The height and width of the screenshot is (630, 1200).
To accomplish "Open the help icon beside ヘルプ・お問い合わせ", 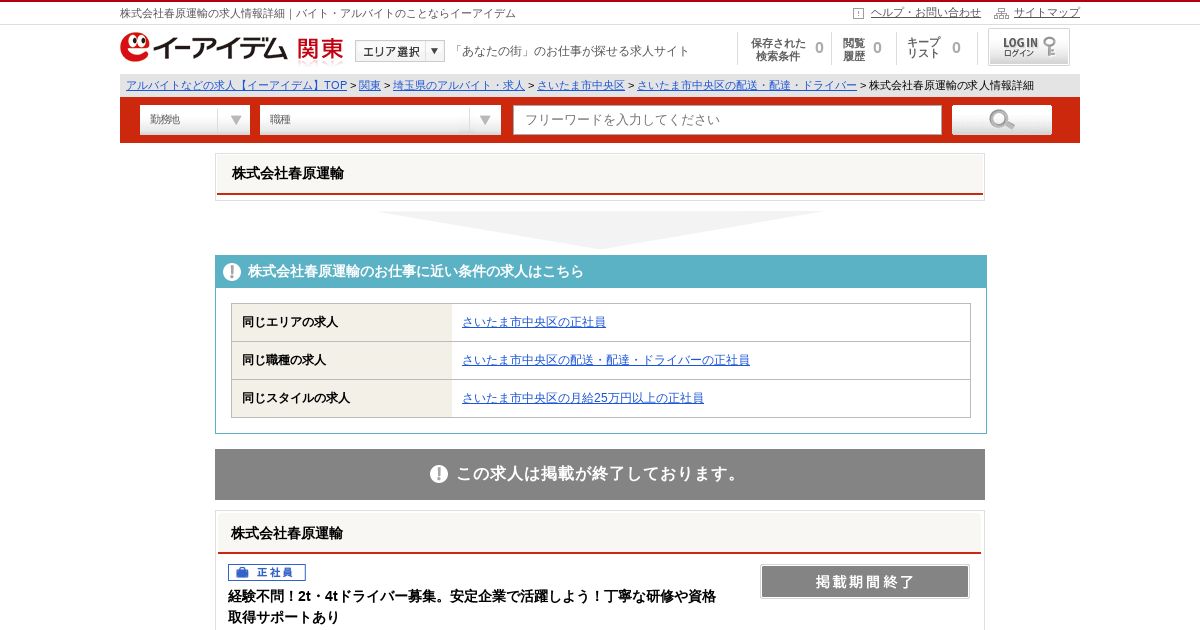I will [858, 13].
